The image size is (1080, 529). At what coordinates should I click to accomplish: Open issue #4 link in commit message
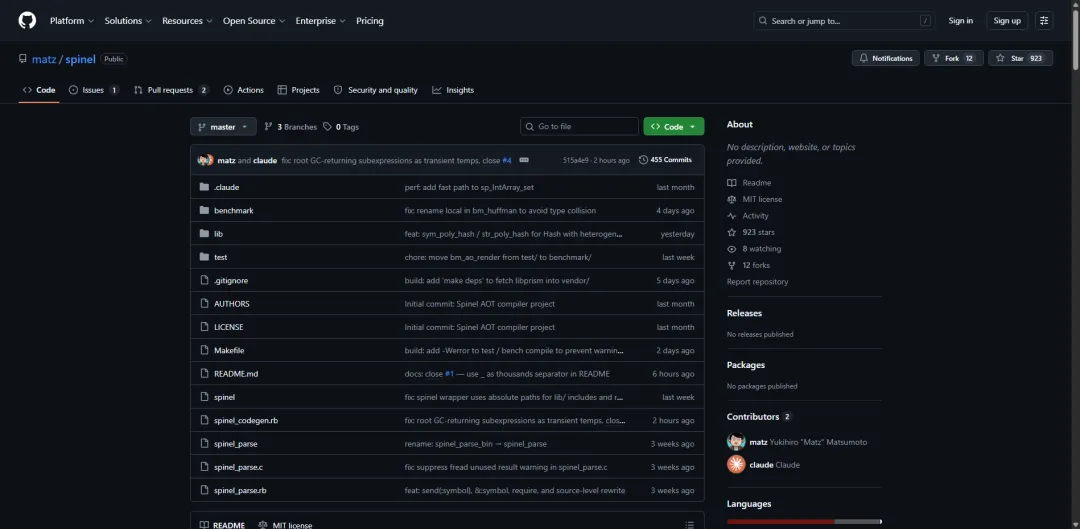point(507,160)
